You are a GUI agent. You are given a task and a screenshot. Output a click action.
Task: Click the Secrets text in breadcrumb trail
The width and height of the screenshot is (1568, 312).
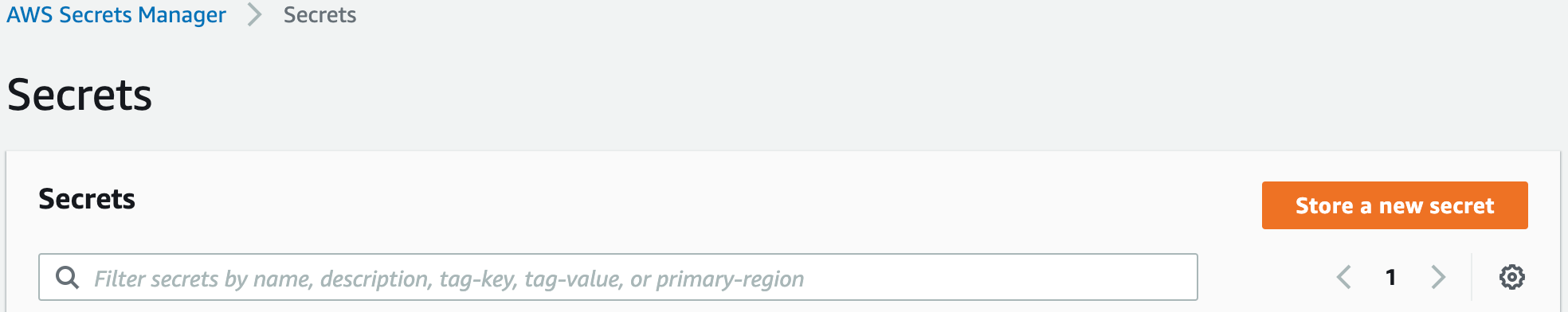(x=319, y=15)
